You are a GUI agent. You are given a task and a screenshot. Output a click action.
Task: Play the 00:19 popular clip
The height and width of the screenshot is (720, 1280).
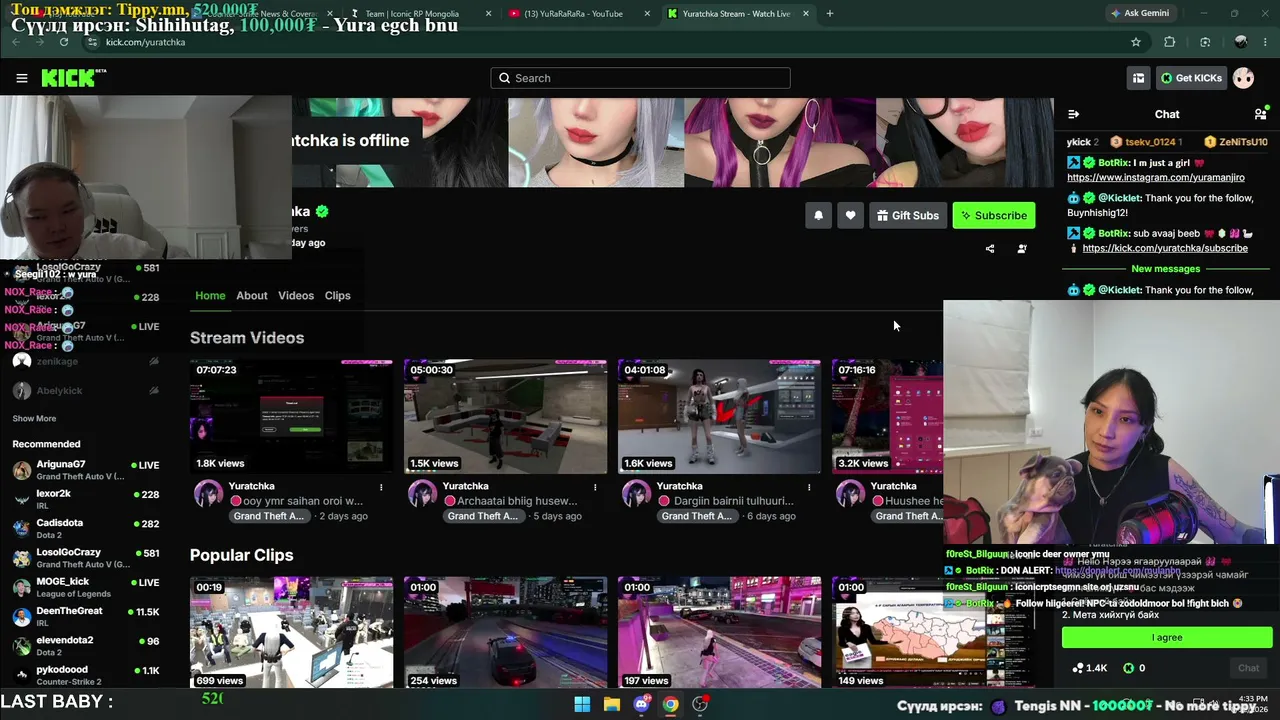[291, 632]
